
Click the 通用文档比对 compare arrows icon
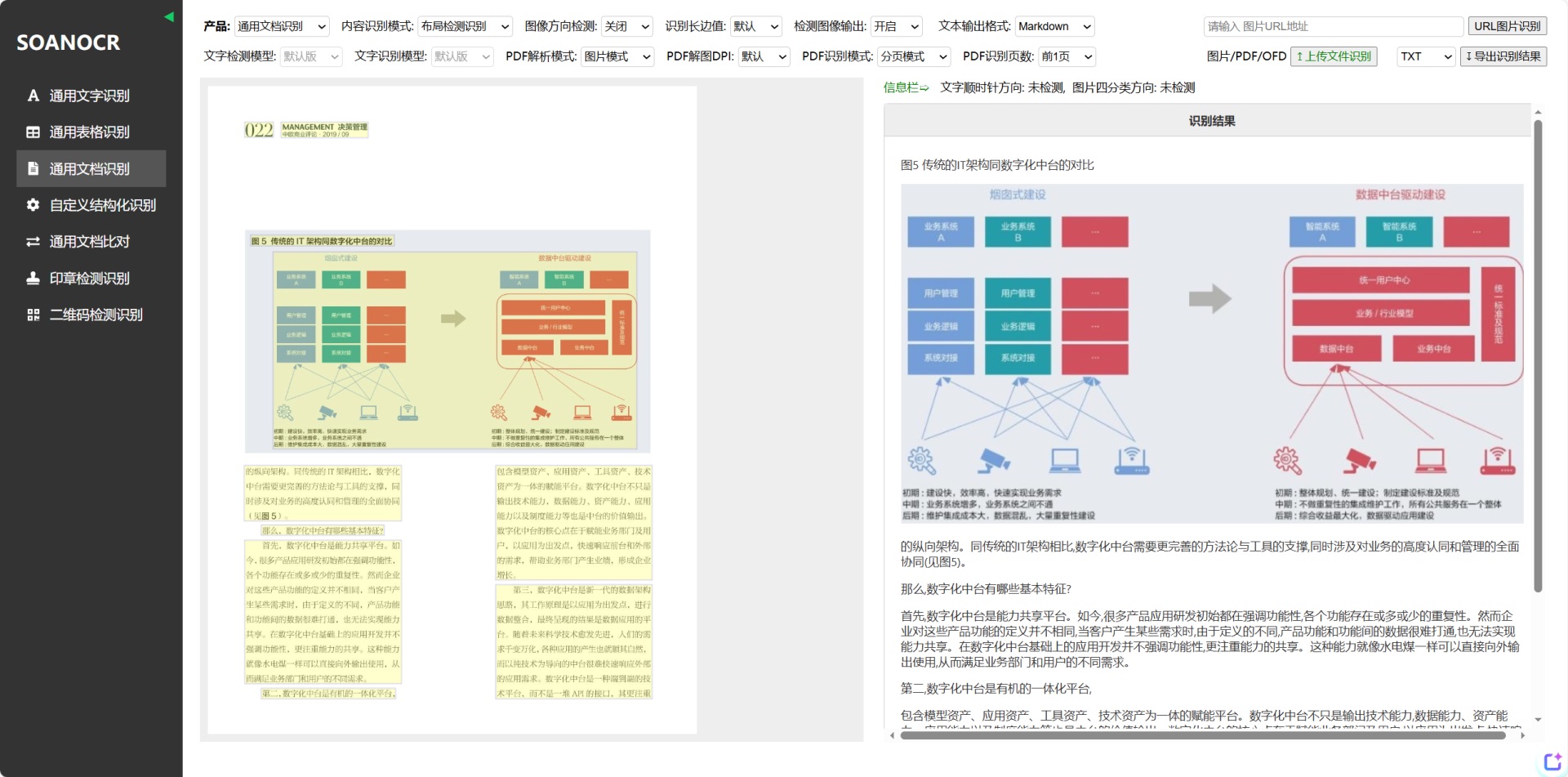coord(33,242)
